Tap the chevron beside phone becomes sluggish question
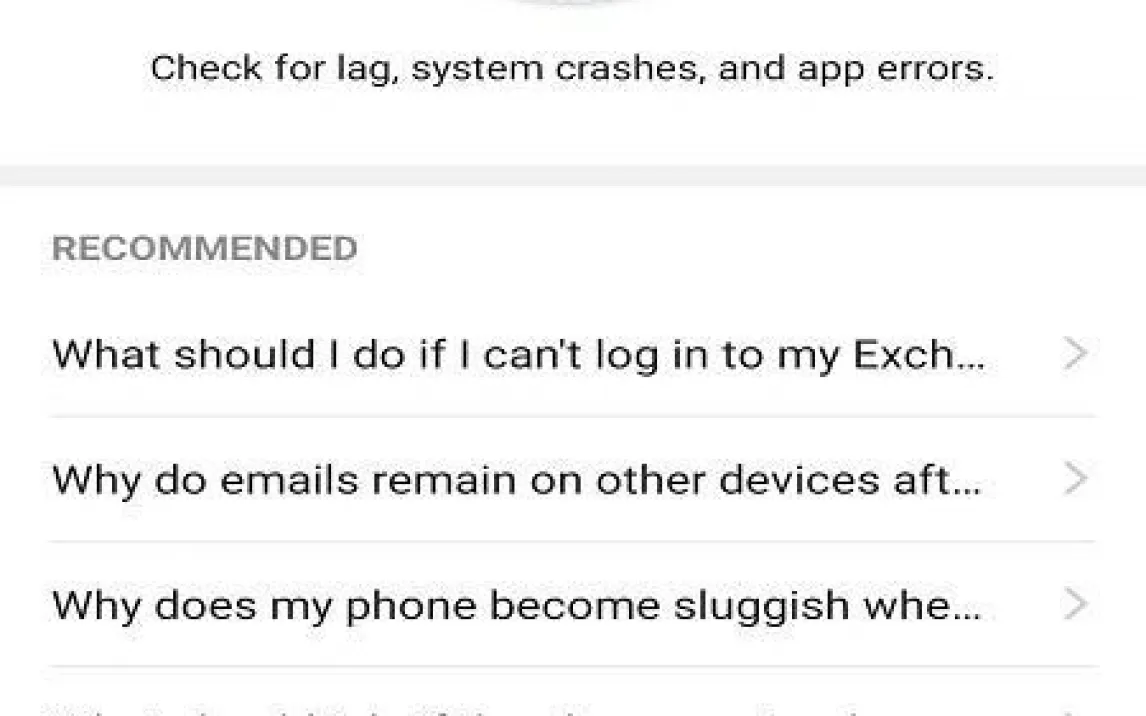Viewport: 1146px width, 716px height. coord(1076,604)
